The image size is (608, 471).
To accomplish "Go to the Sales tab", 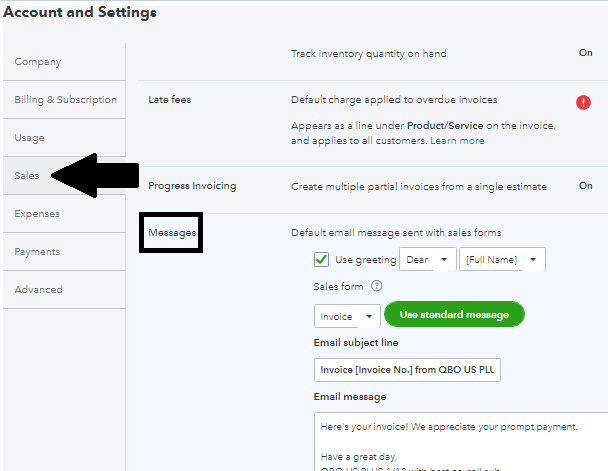I will pos(27,176).
